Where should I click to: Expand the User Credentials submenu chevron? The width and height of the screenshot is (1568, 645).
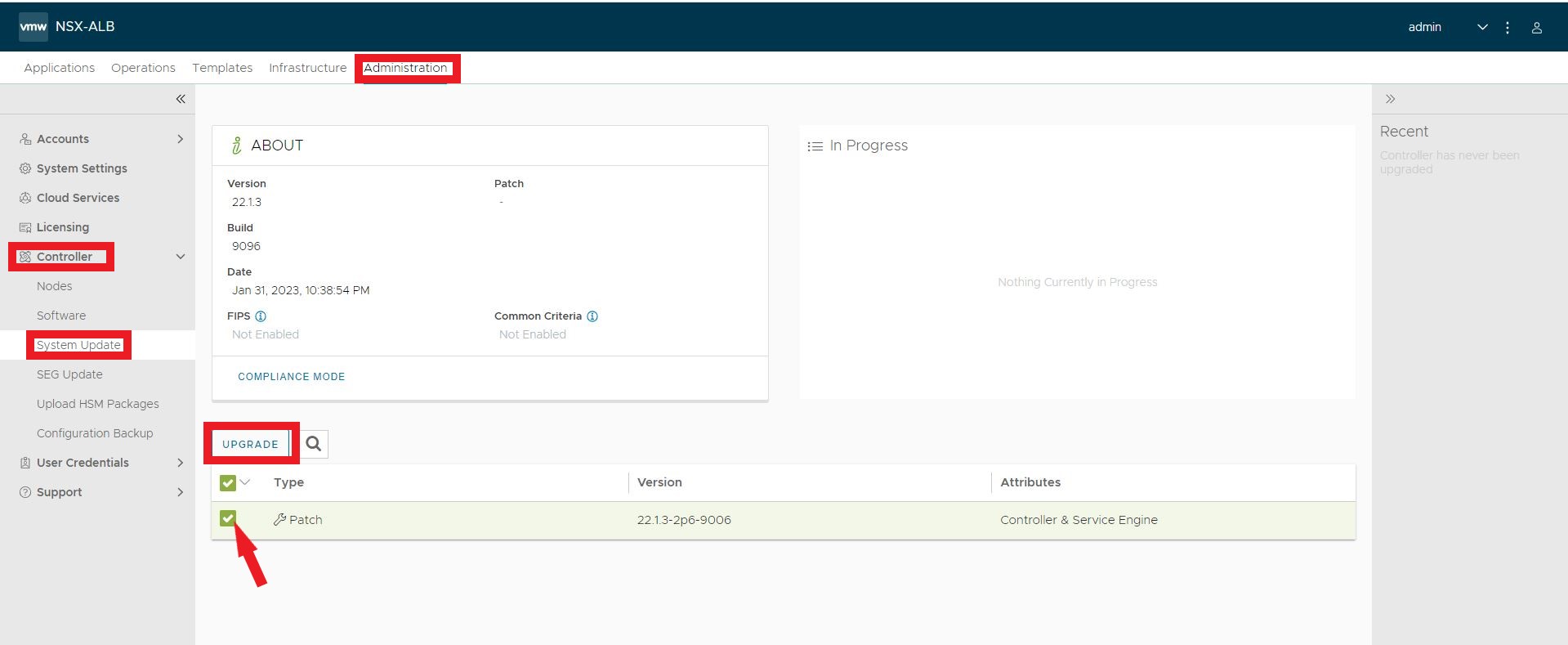pos(181,463)
